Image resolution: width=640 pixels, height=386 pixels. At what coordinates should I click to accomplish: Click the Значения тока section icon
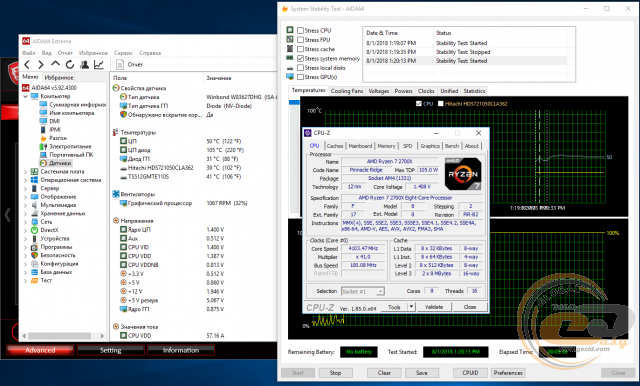pyautogui.click(x=116, y=326)
